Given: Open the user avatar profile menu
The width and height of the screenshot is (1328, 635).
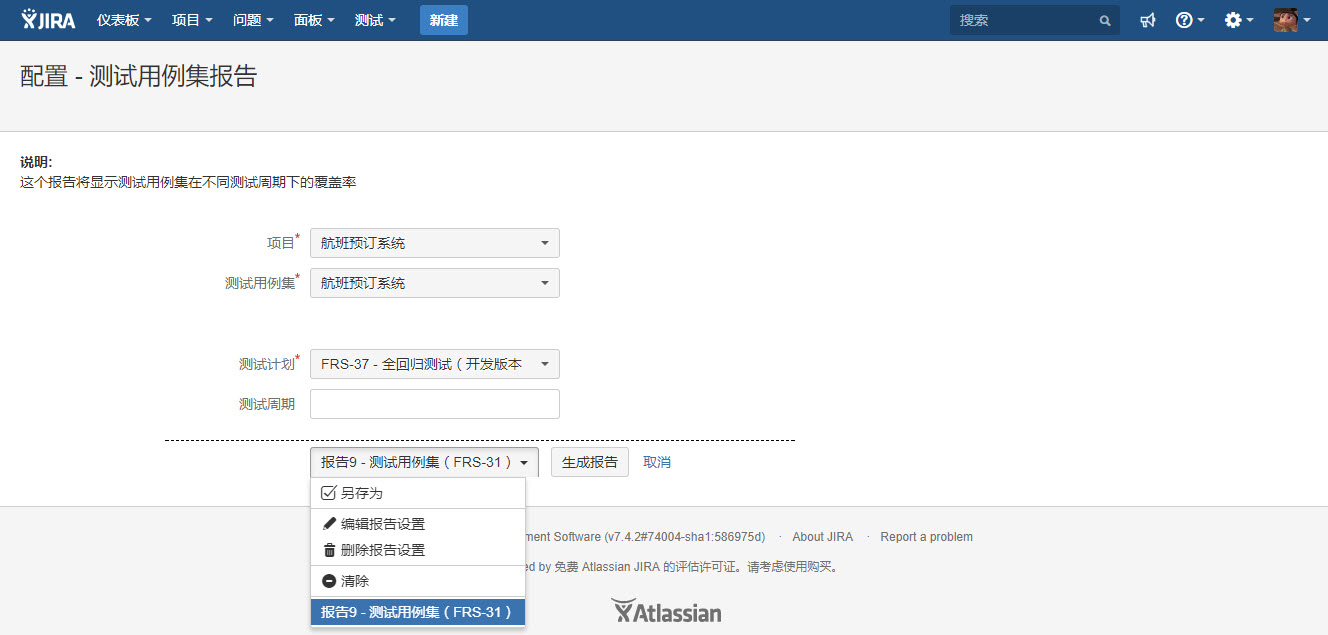Looking at the screenshot, I should [x=1291, y=20].
